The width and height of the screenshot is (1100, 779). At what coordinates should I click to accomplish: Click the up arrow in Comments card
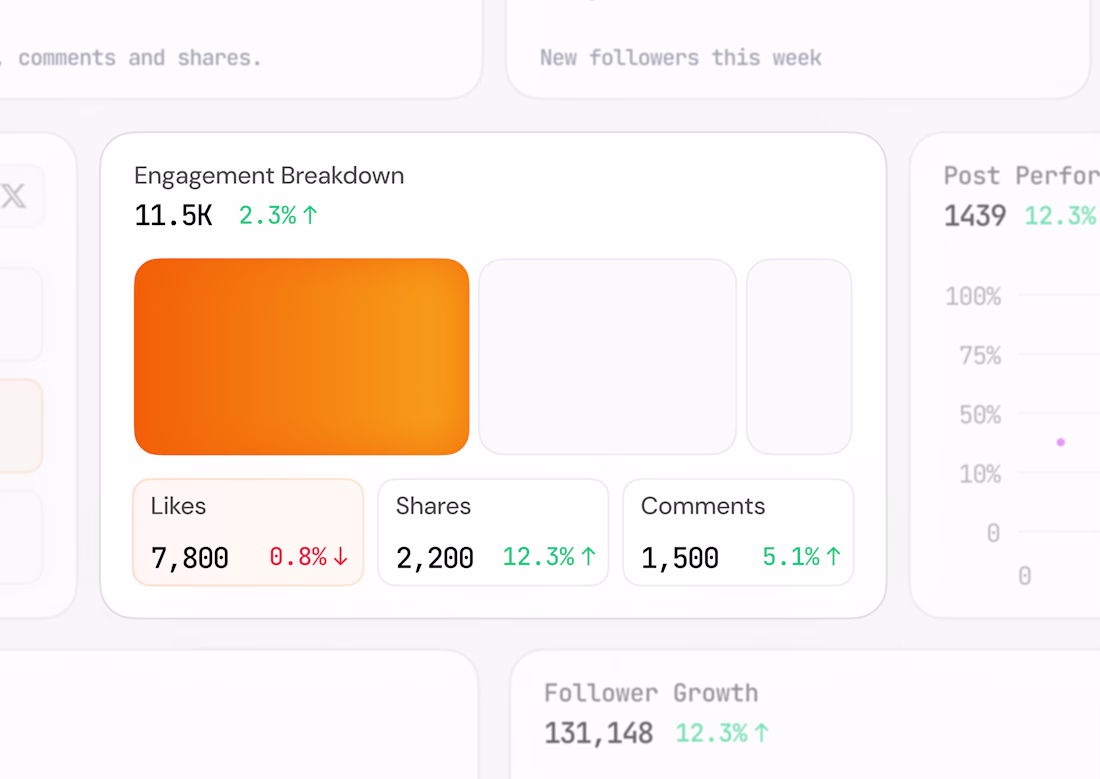click(833, 557)
